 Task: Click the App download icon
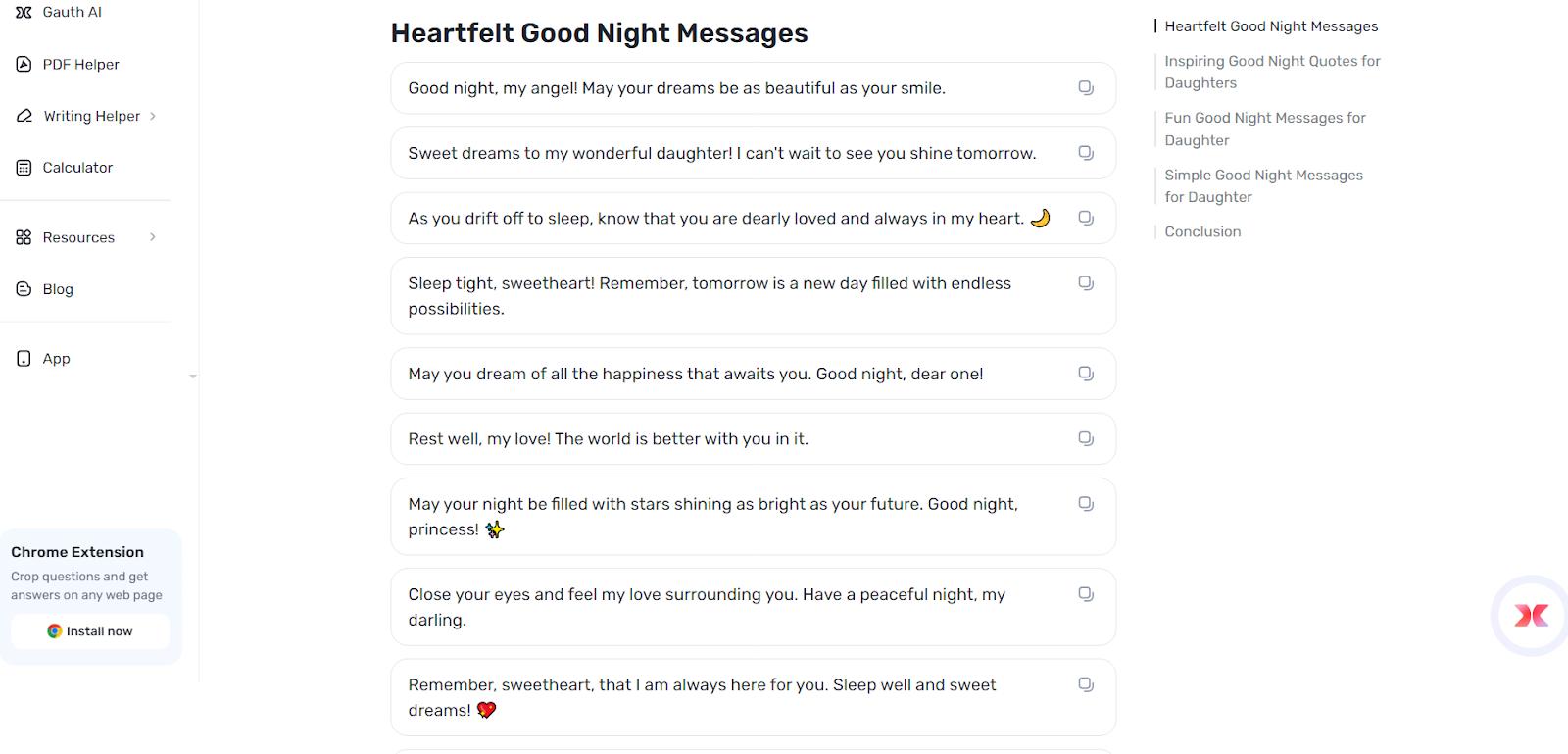[23, 358]
